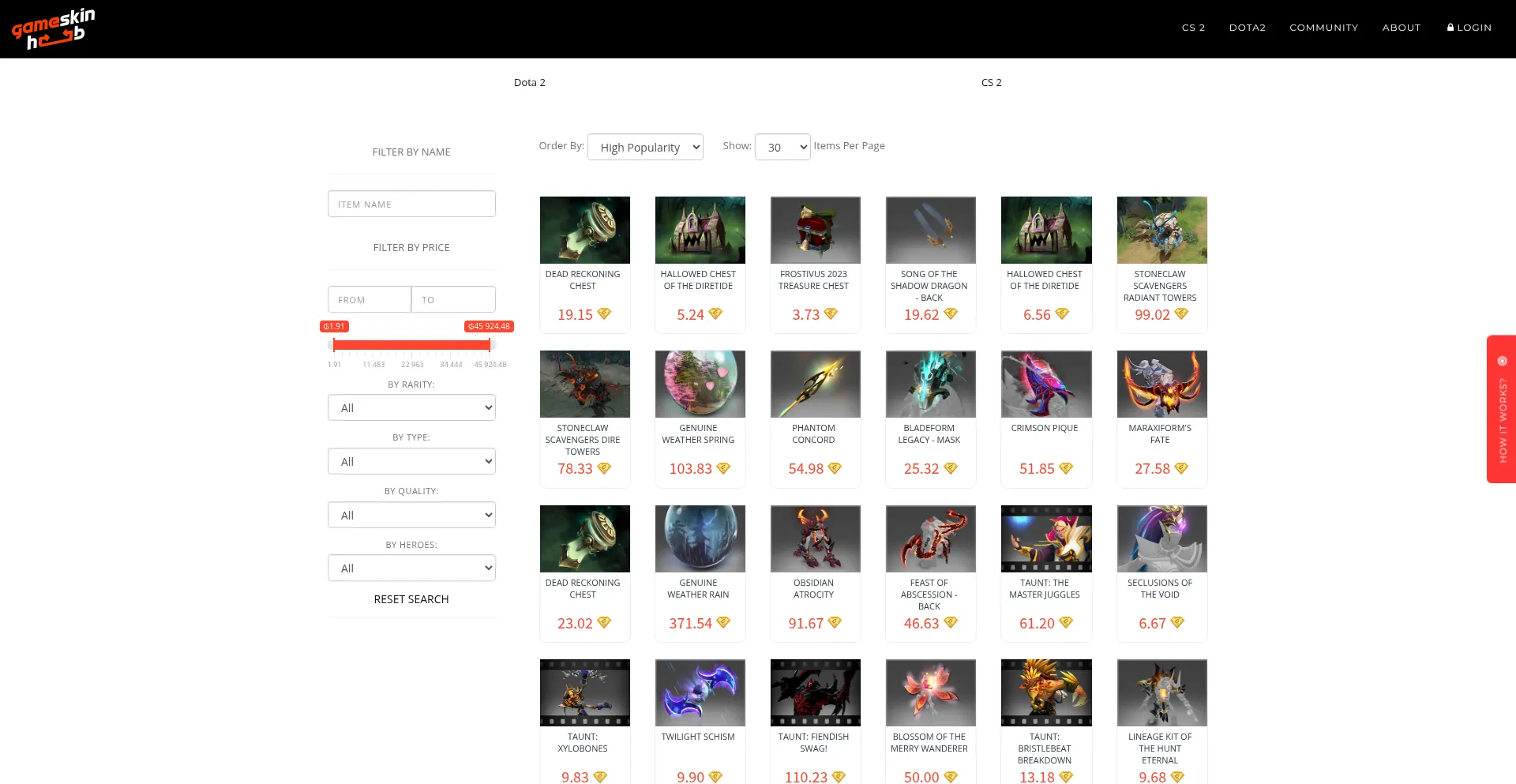Image resolution: width=1516 pixels, height=784 pixels.
Task: Click the lock icon beside LOGIN
Action: click(x=1450, y=27)
